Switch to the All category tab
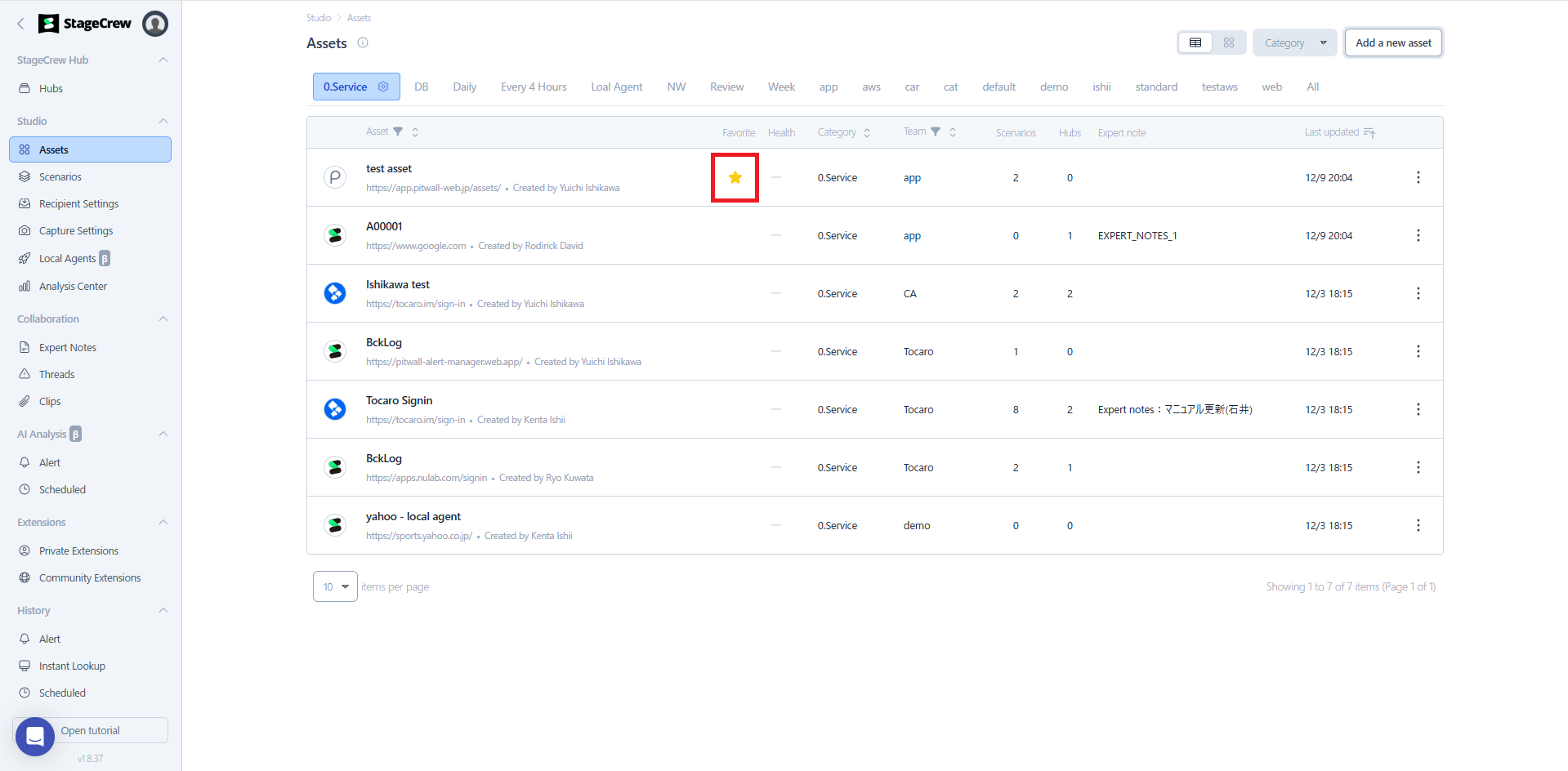The width and height of the screenshot is (1568, 771). point(1312,87)
